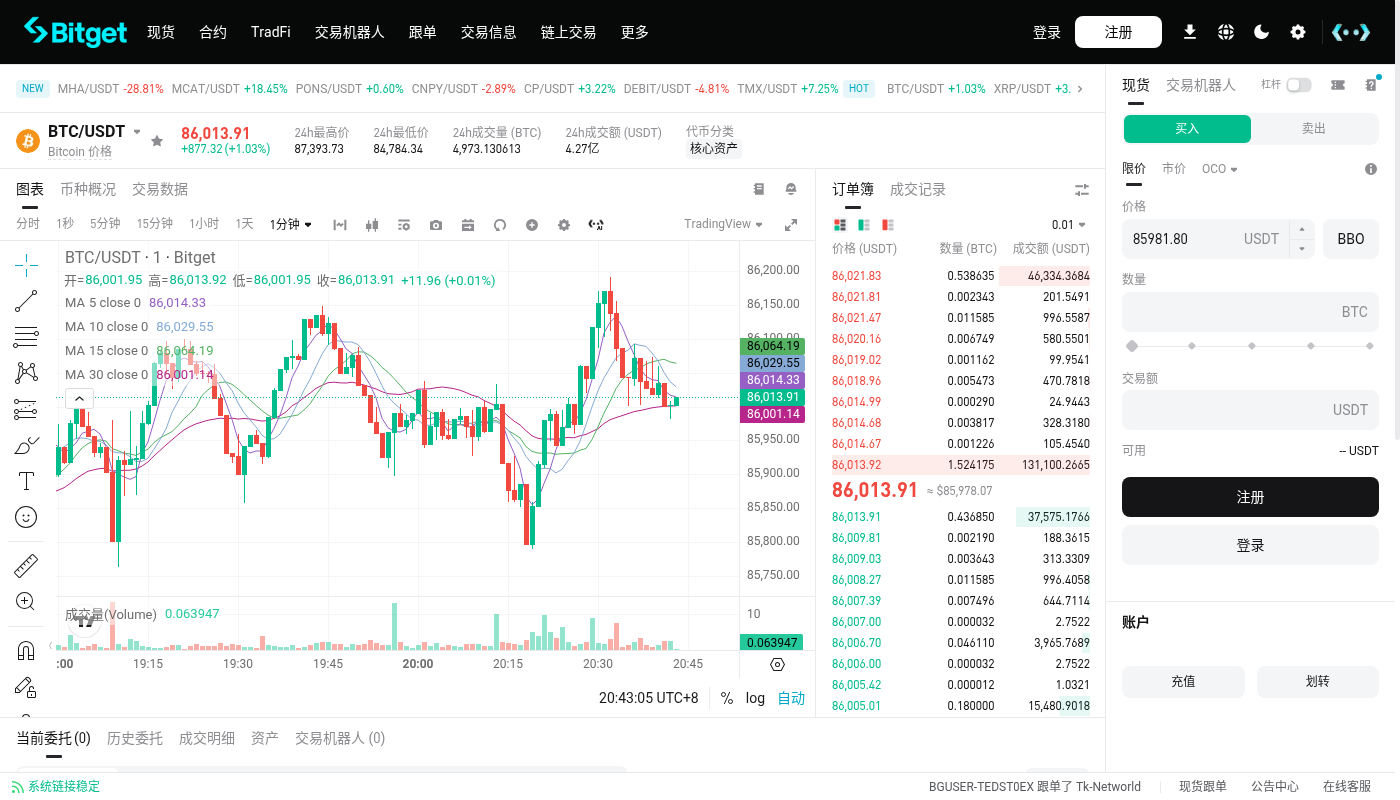
Task: Open the language globe icon
Action: point(1226,32)
